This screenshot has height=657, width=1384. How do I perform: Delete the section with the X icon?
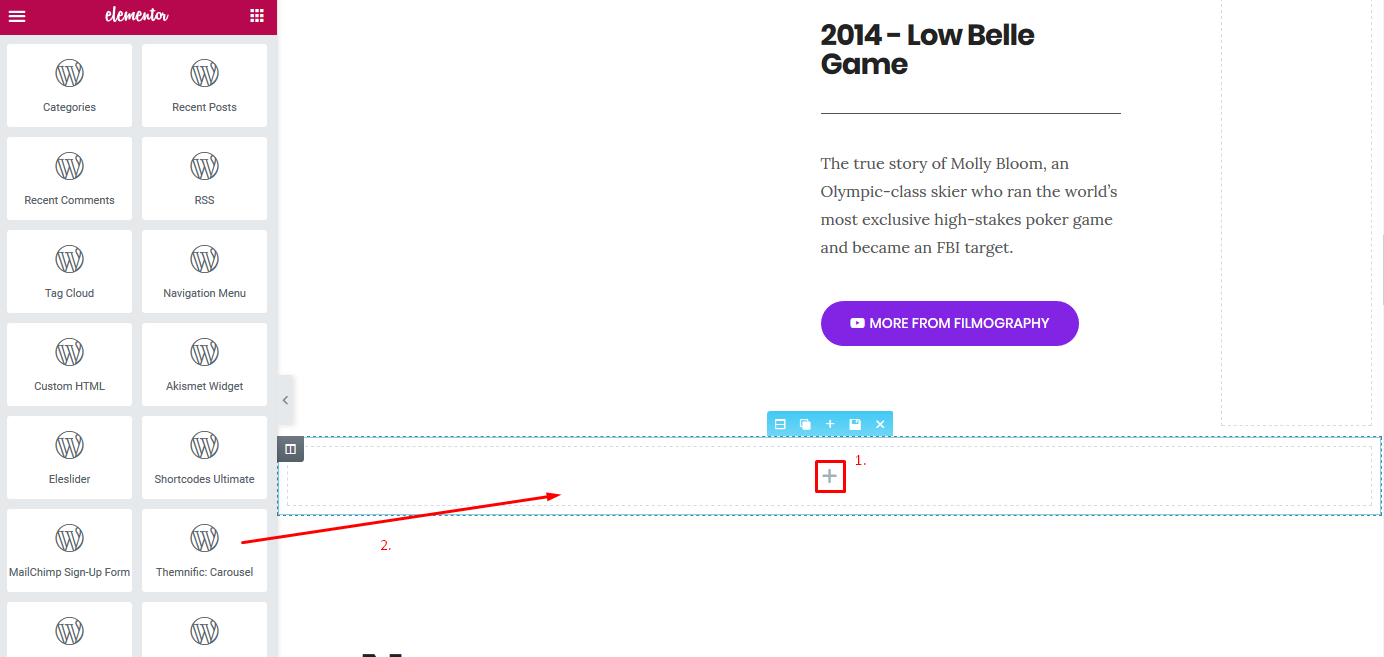click(880, 424)
